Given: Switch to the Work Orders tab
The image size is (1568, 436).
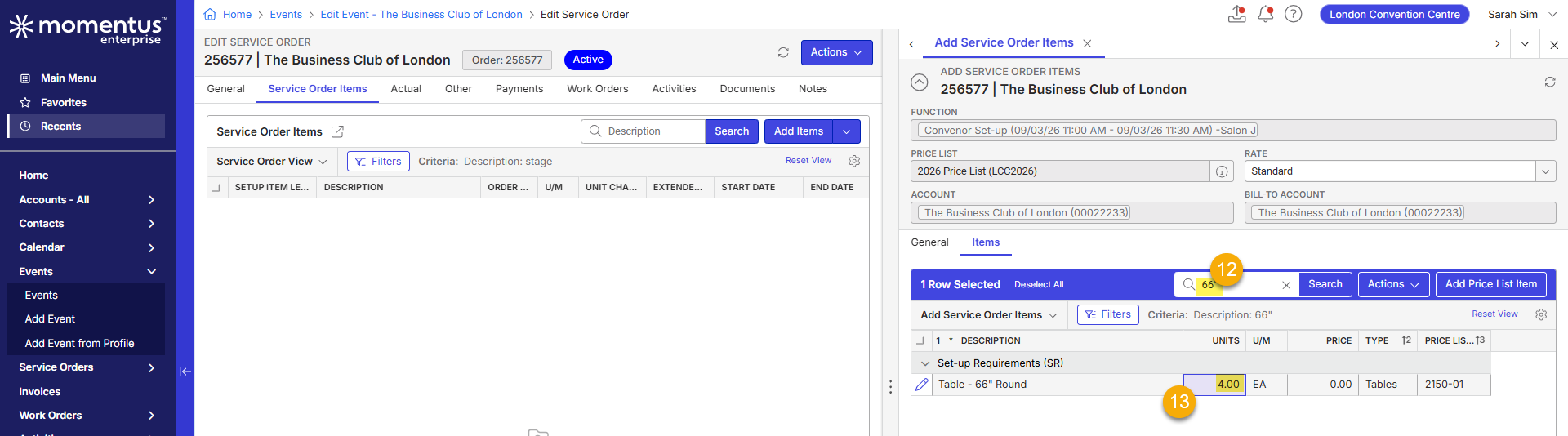Looking at the screenshot, I should click(598, 89).
